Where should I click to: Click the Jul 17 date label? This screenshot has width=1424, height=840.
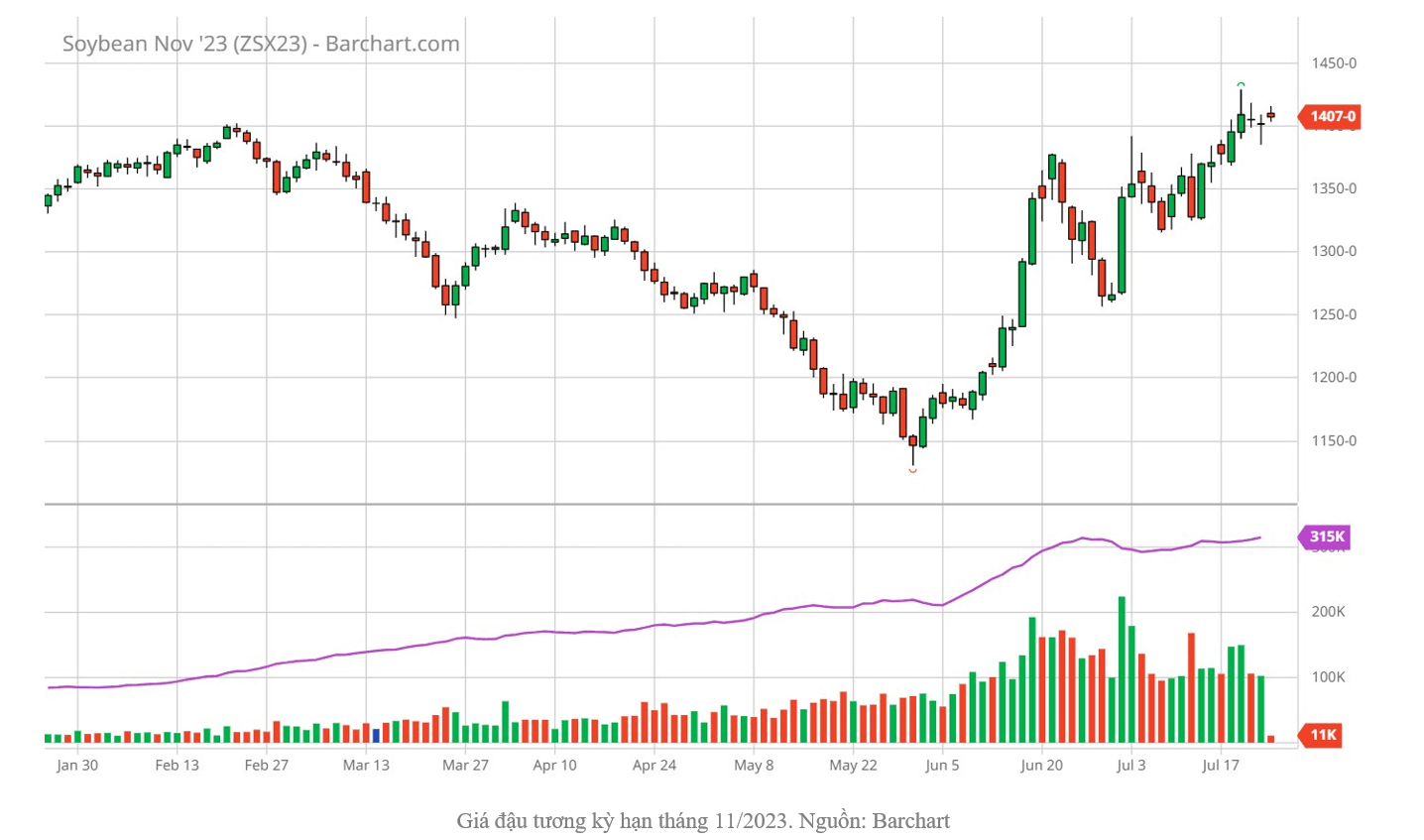1221,765
